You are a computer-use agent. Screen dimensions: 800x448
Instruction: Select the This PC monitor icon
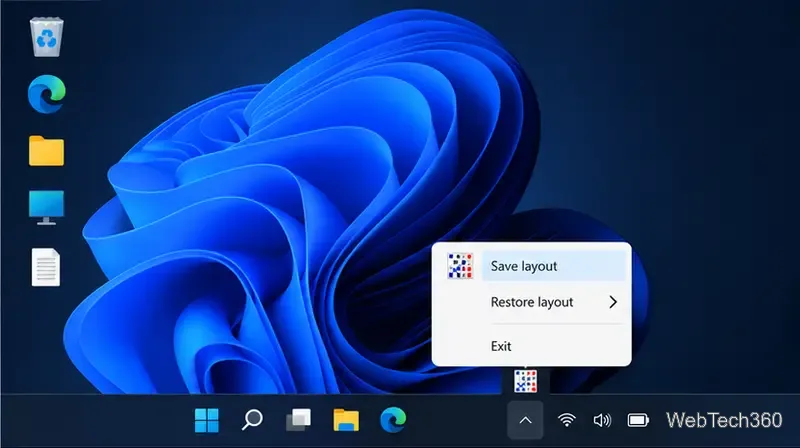coord(46,208)
